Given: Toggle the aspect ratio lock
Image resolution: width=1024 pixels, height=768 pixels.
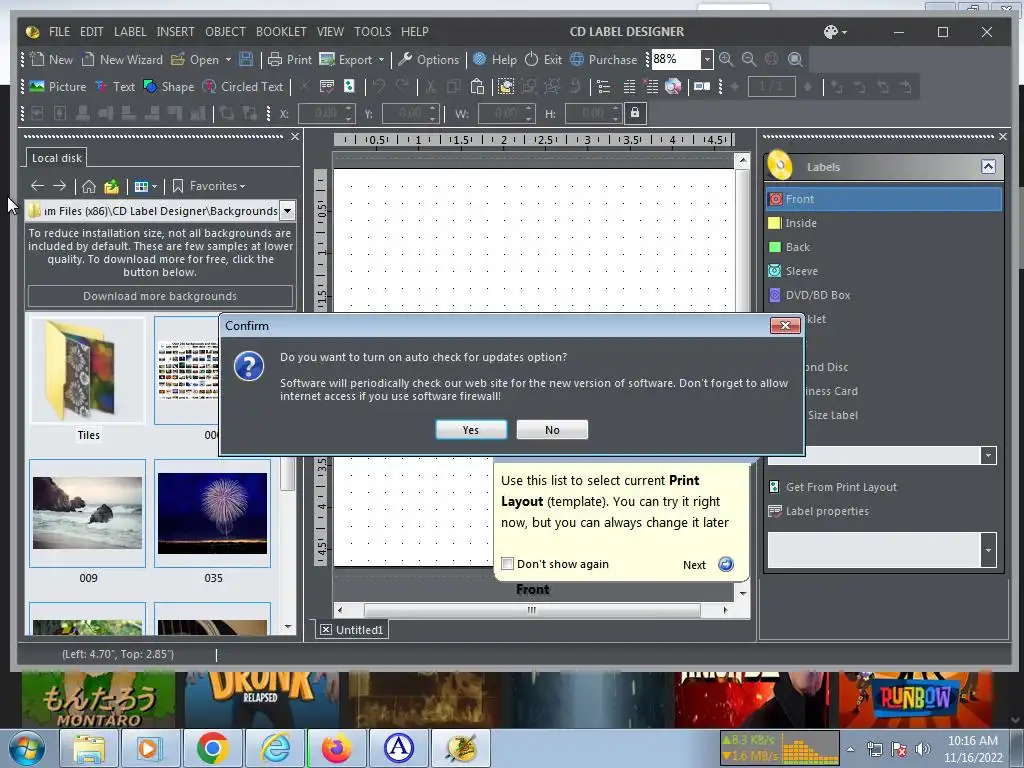Looking at the screenshot, I should point(635,113).
